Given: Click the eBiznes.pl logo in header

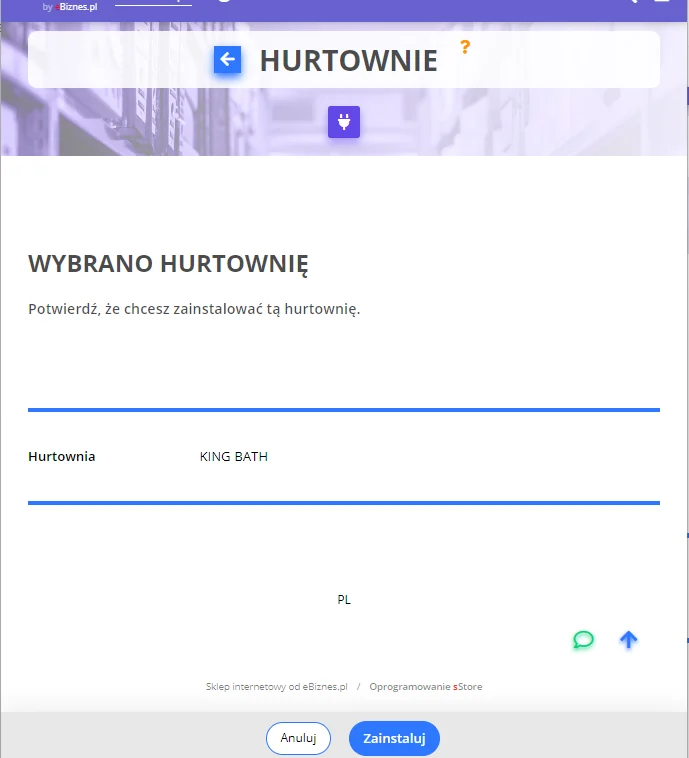Looking at the screenshot, I should point(70,7).
